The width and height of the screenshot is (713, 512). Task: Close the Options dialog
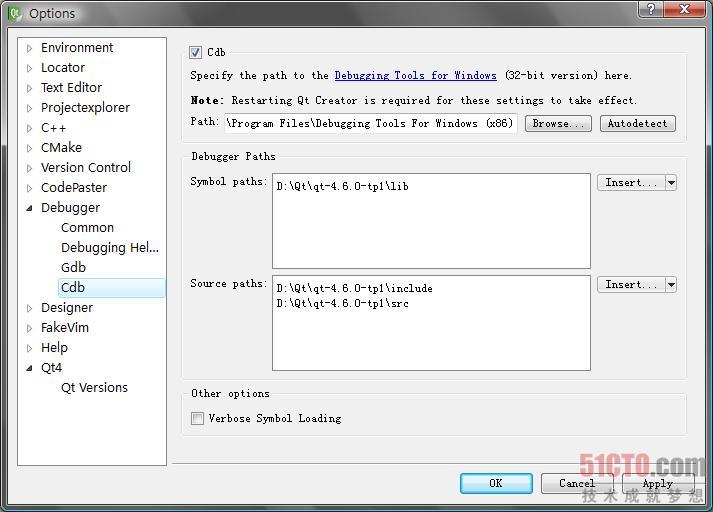[684, 9]
